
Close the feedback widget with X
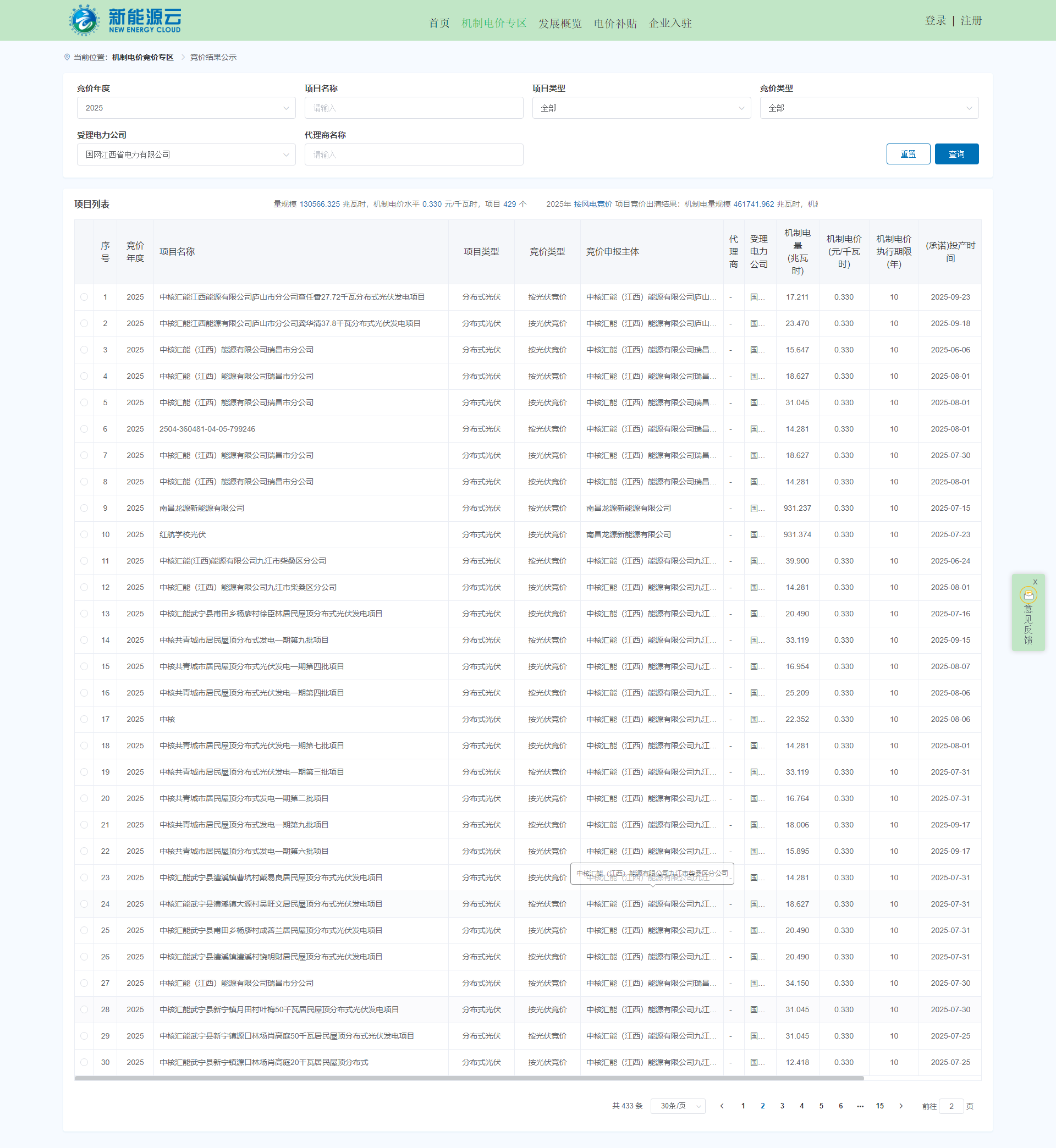click(1035, 582)
